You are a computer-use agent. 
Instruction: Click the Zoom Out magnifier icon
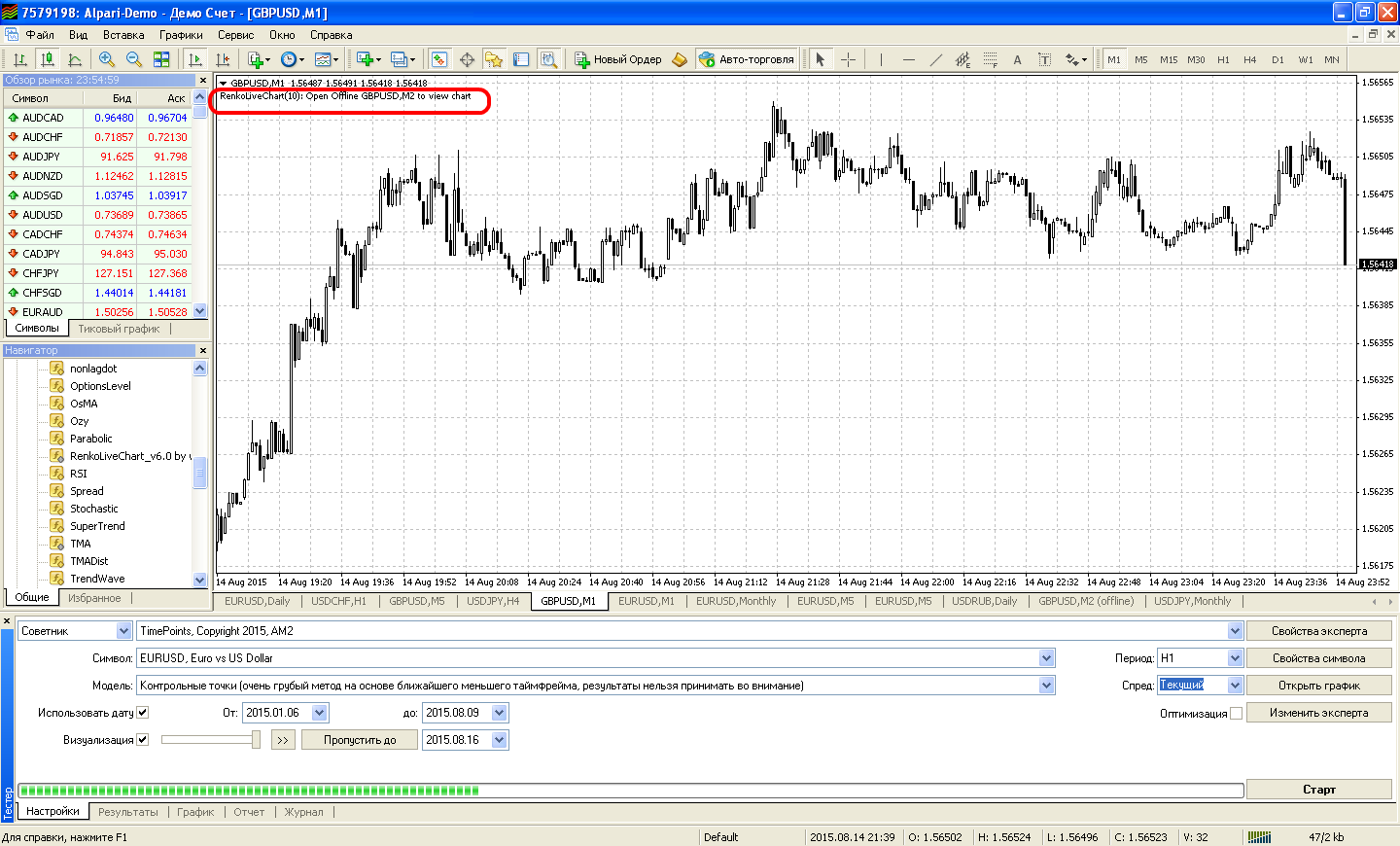[134, 59]
